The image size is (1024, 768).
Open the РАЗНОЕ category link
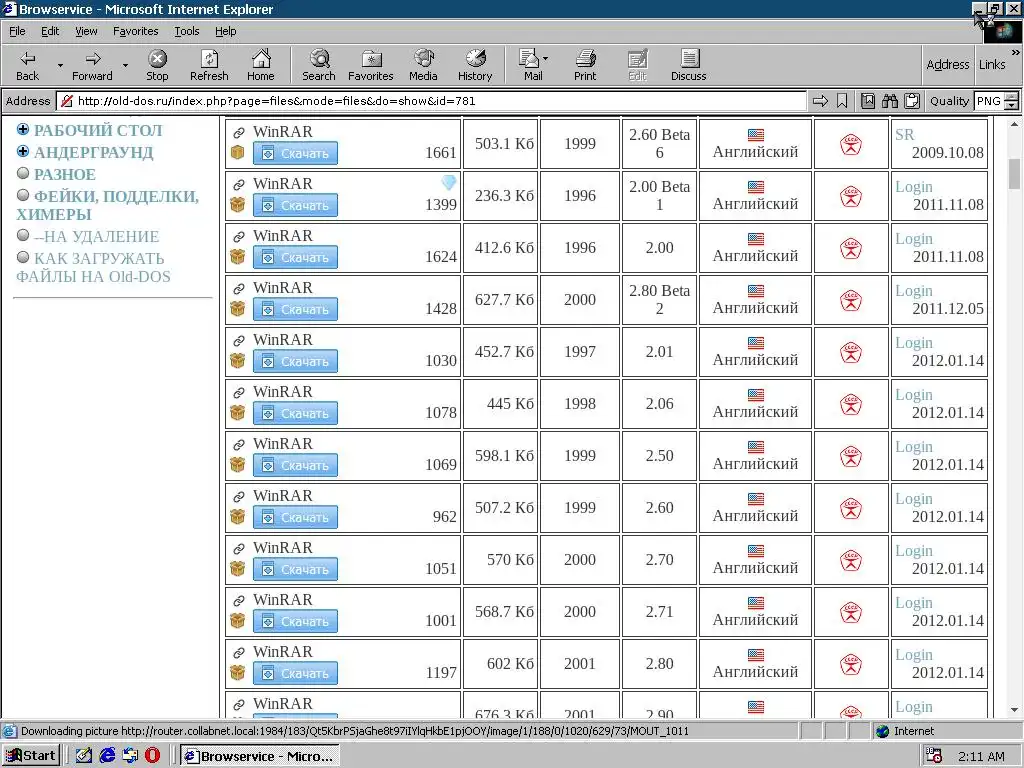click(x=65, y=174)
